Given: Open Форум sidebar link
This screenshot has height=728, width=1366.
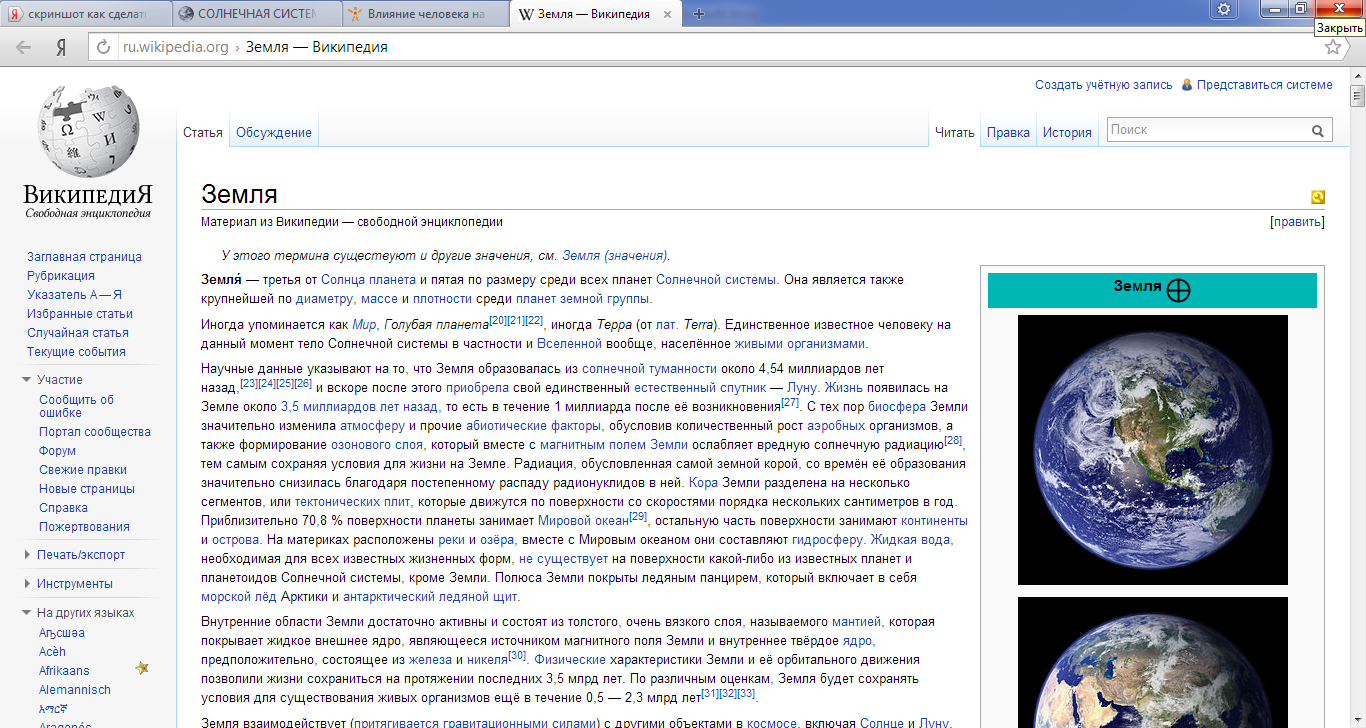Looking at the screenshot, I should [x=57, y=451].
